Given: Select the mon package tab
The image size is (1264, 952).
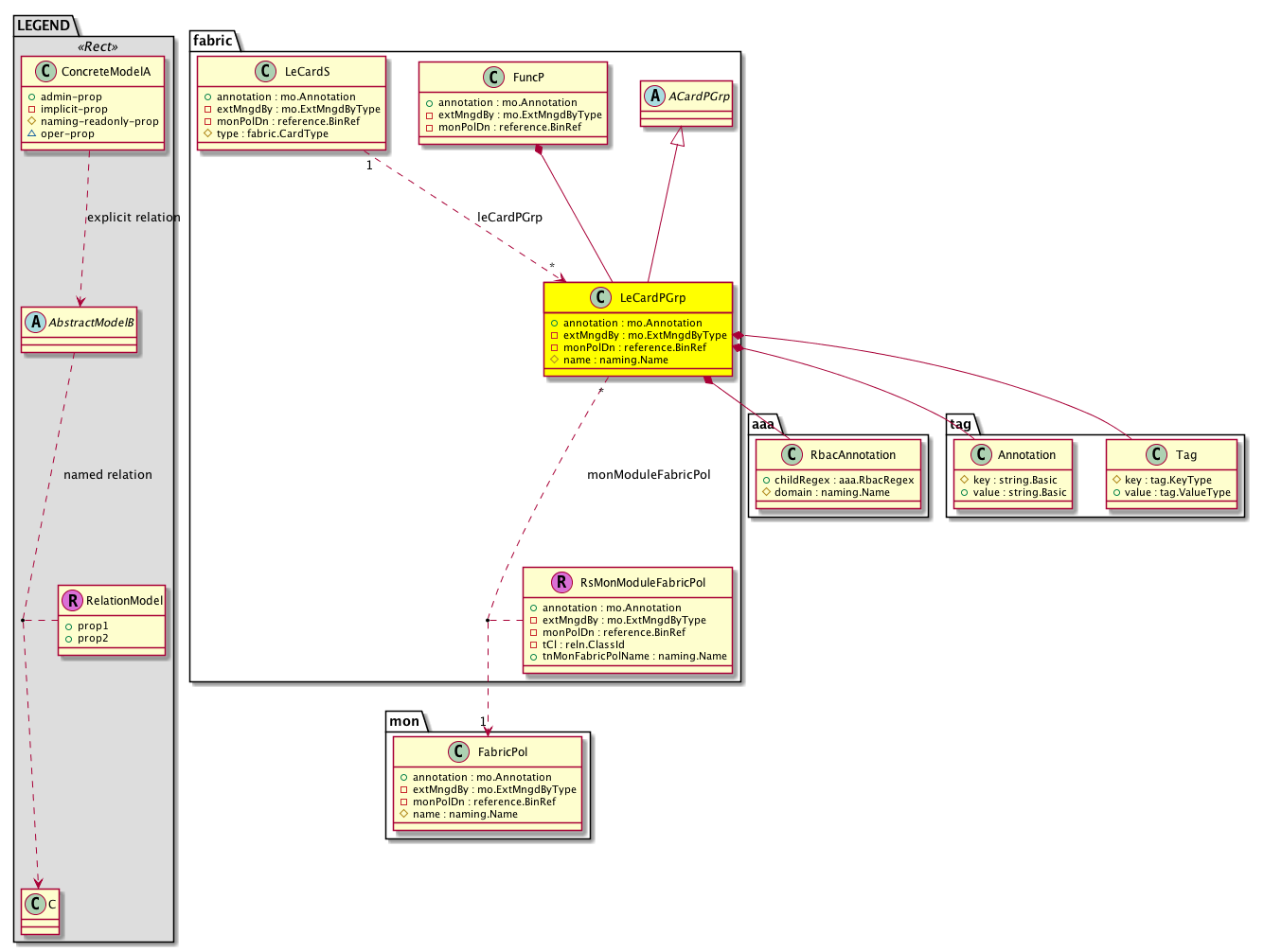Looking at the screenshot, I should 404,721.
